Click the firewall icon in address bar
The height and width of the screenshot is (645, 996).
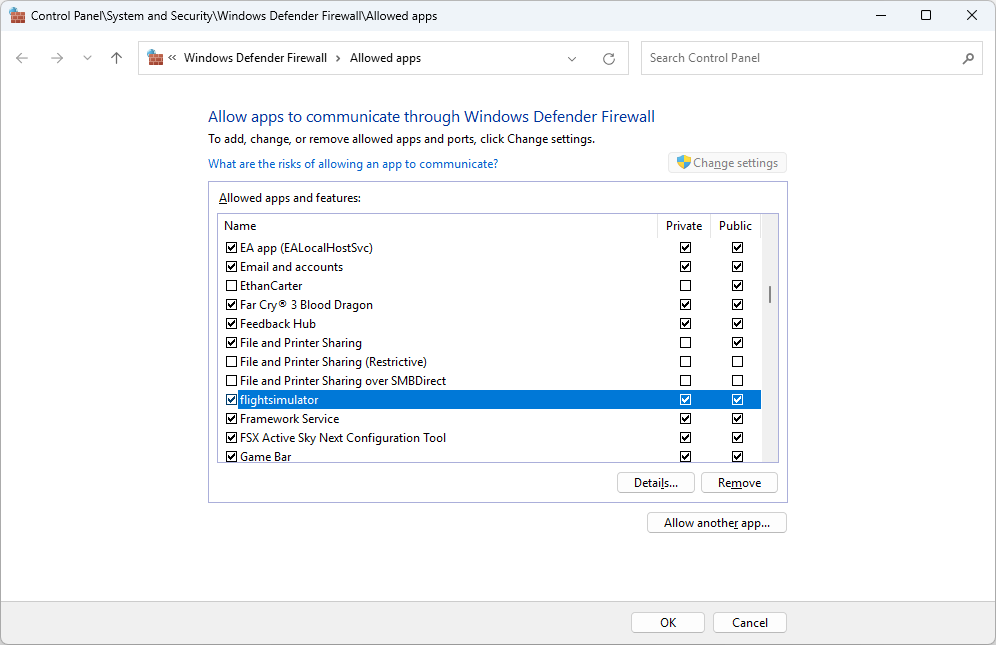(155, 58)
